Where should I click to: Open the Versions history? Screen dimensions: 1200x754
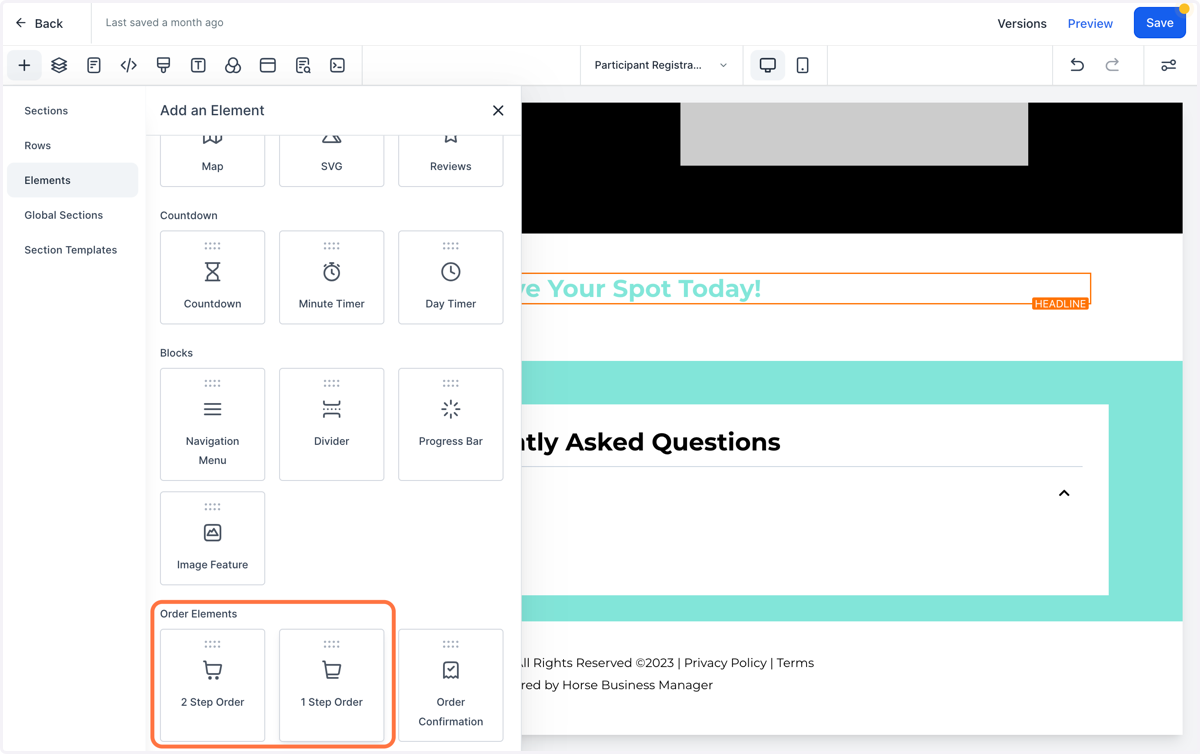pos(1022,23)
